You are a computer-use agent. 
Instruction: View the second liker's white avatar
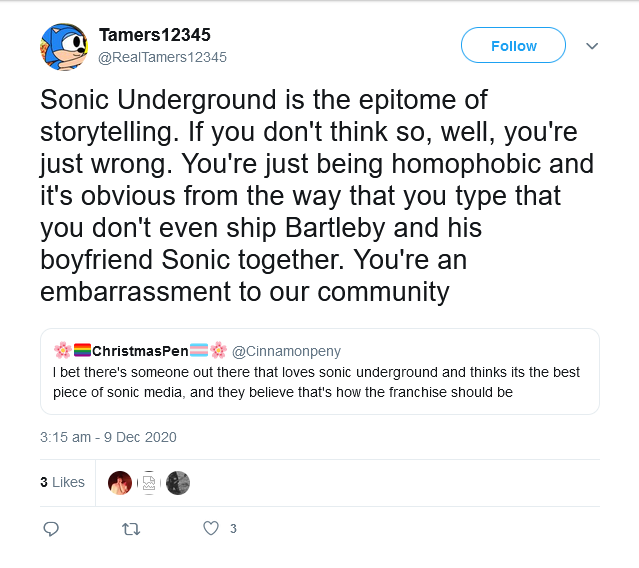pyautogui.click(x=149, y=483)
